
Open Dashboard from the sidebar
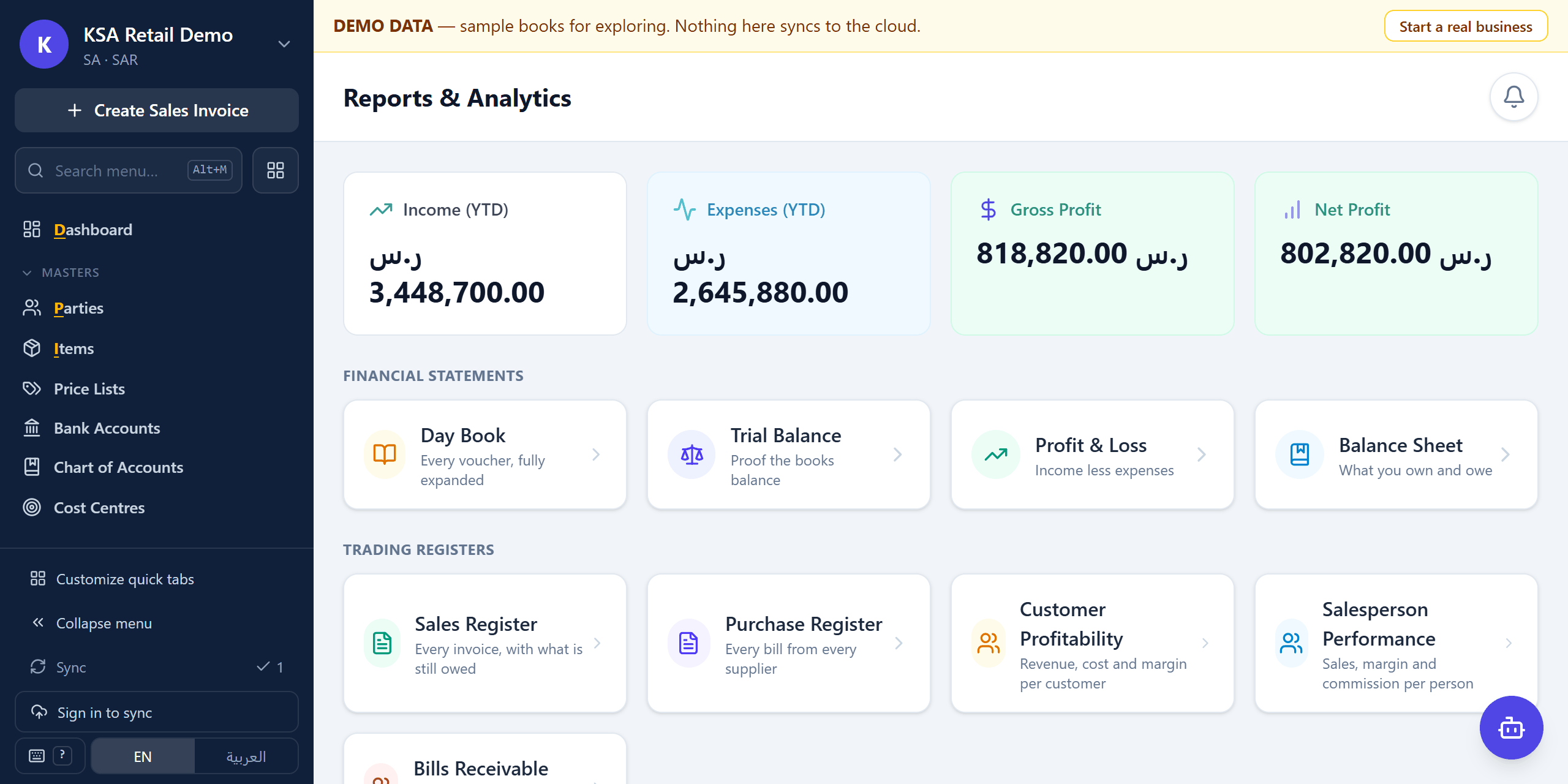[x=157, y=230]
